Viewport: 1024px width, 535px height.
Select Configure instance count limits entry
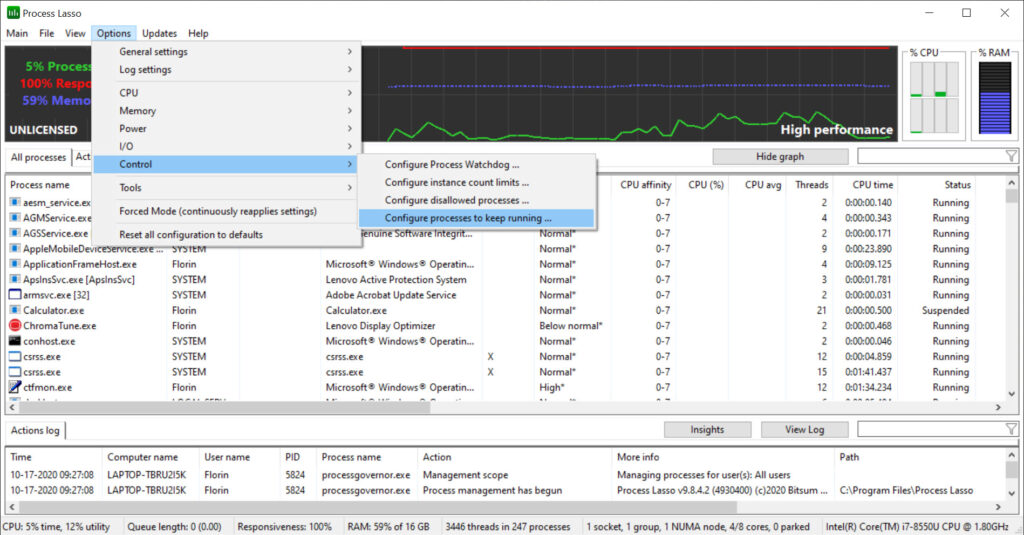point(476,182)
